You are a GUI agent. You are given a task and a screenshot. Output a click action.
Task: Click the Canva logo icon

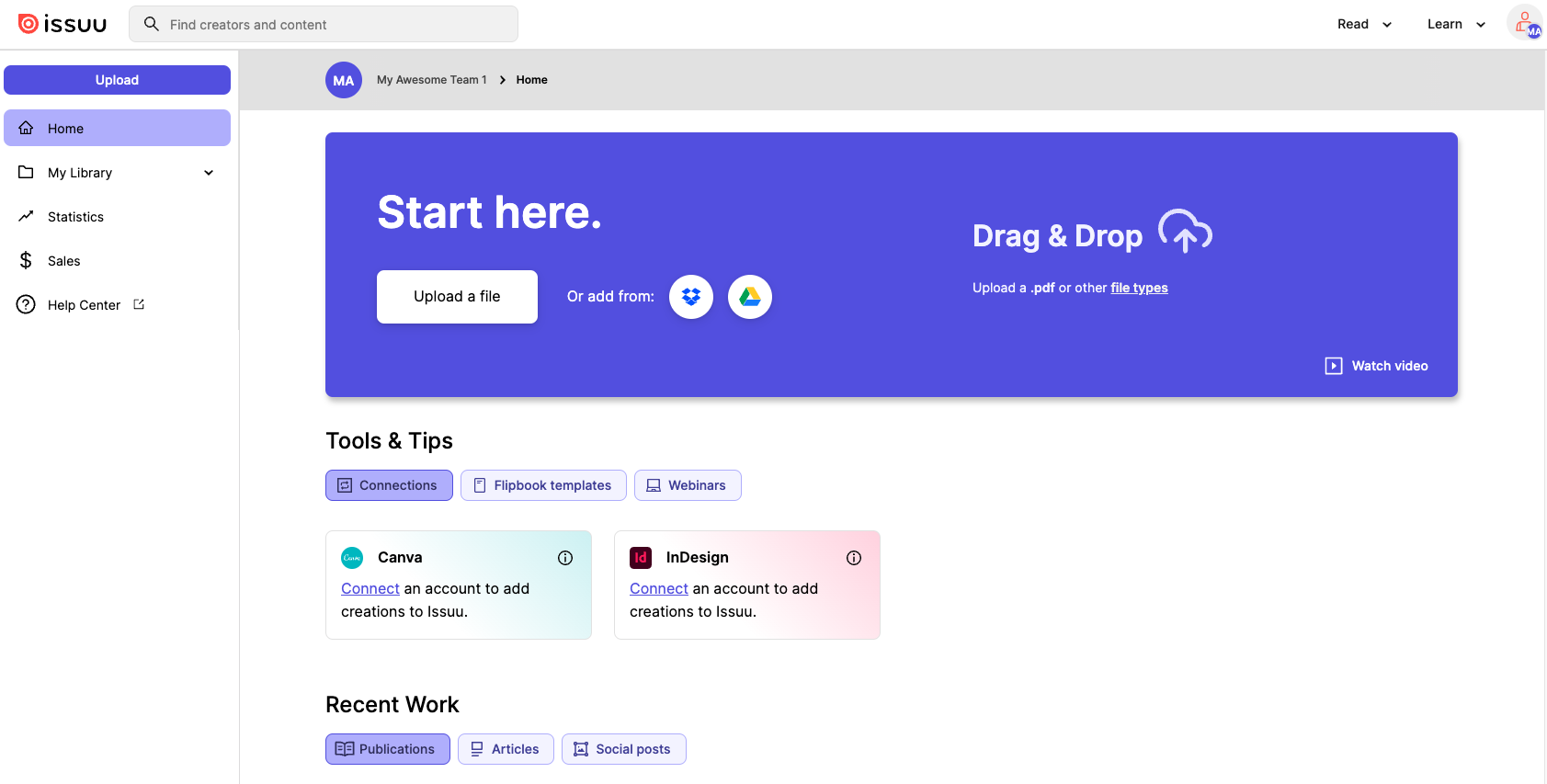click(352, 558)
